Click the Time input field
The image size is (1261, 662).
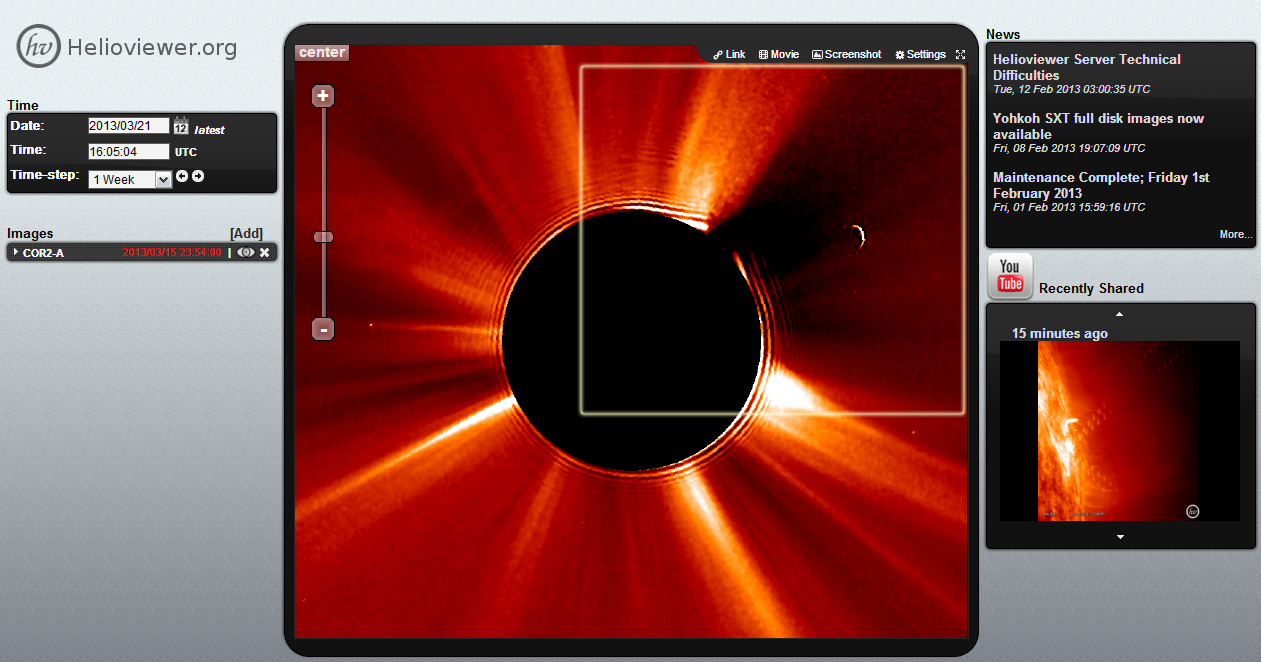tap(128, 152)
